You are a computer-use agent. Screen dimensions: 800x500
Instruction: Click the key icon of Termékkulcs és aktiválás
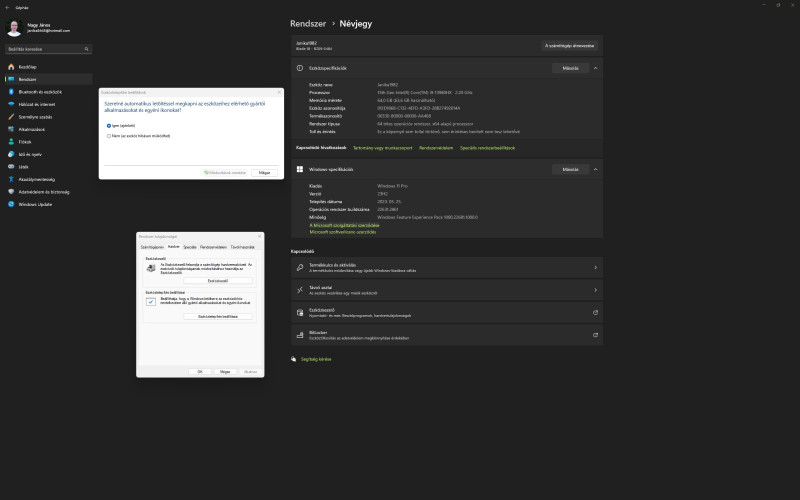(x=300, y=268)
